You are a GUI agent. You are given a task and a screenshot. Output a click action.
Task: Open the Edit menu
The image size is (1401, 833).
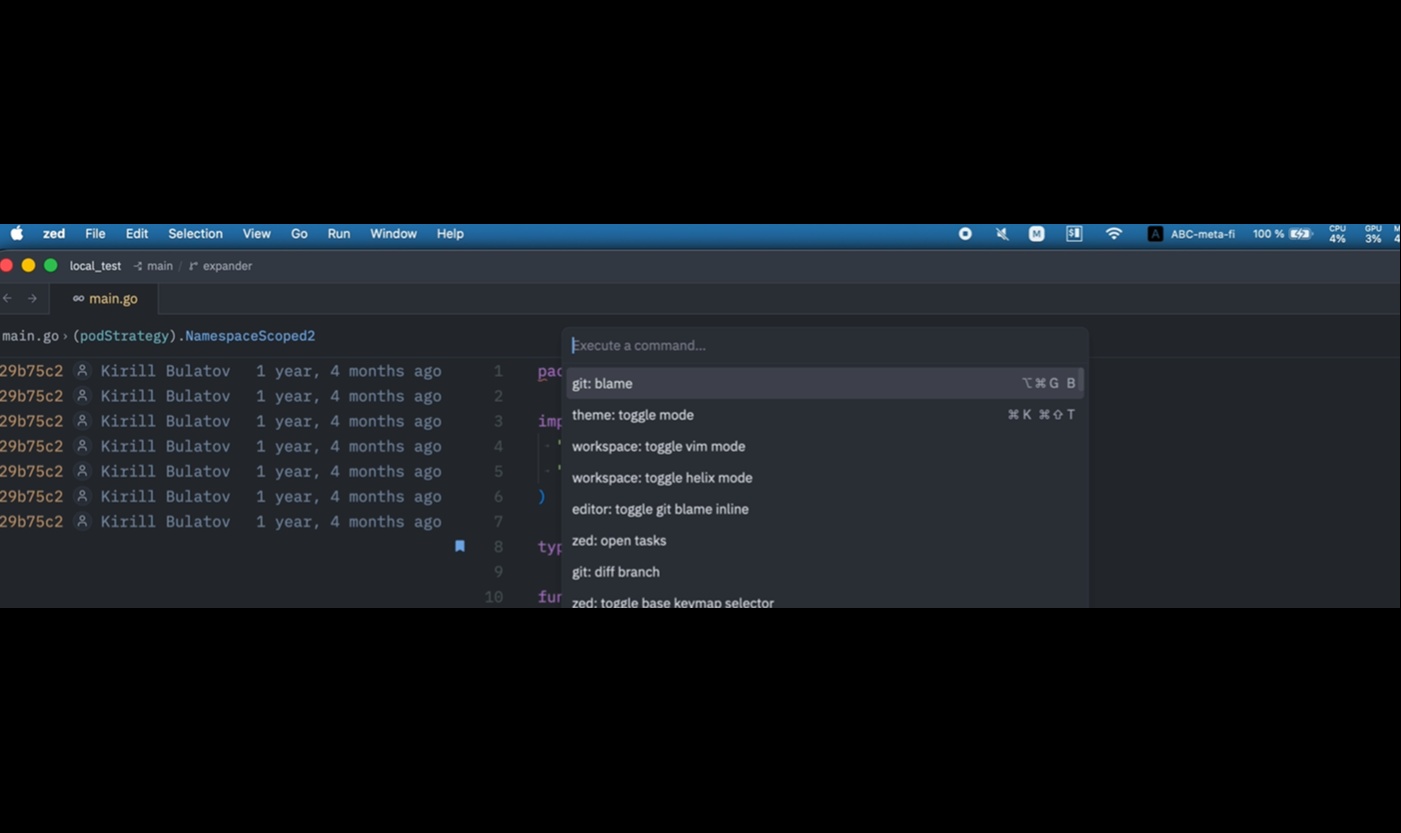pos(137,234)
